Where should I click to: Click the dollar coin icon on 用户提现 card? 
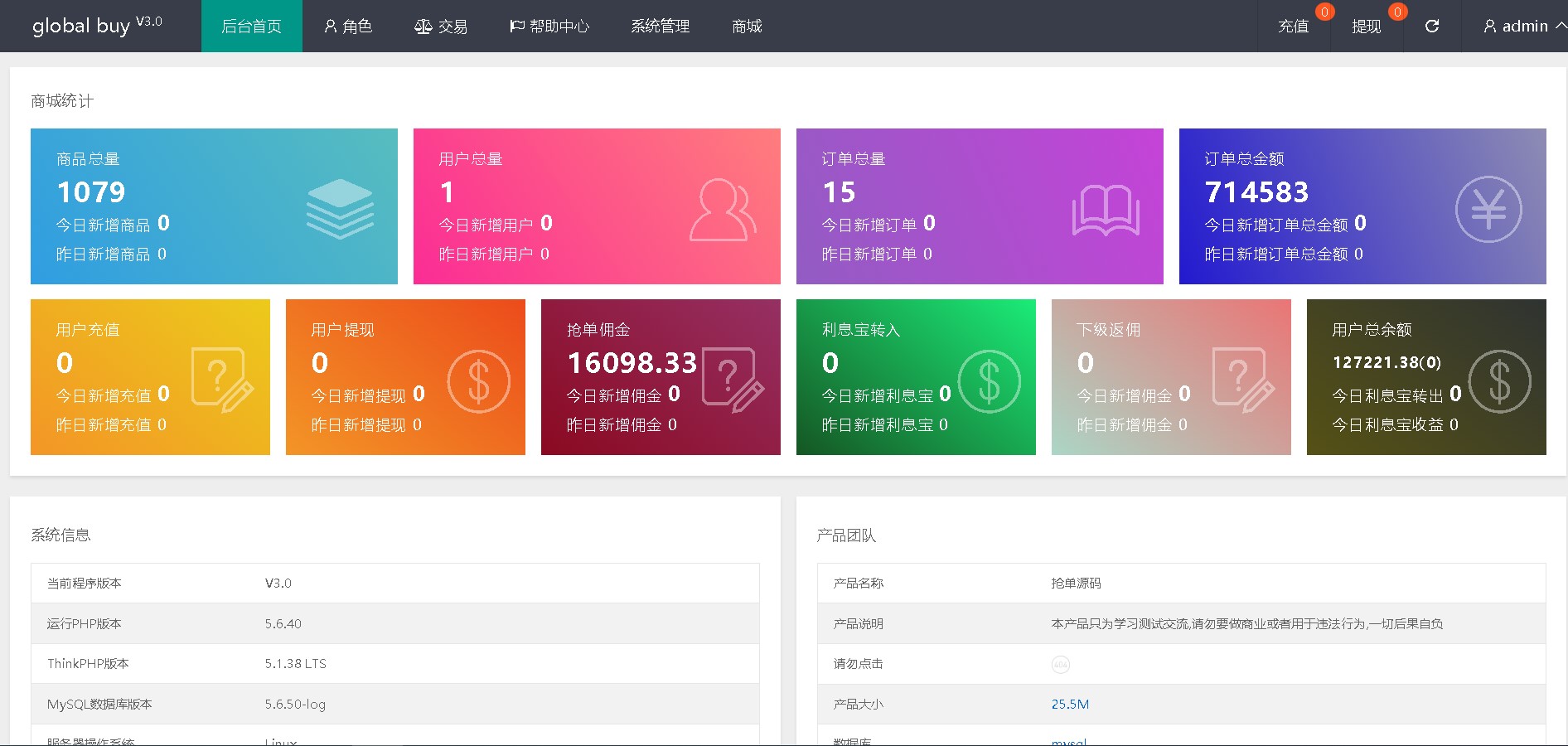pyautogui.click(x=478, y=381)
